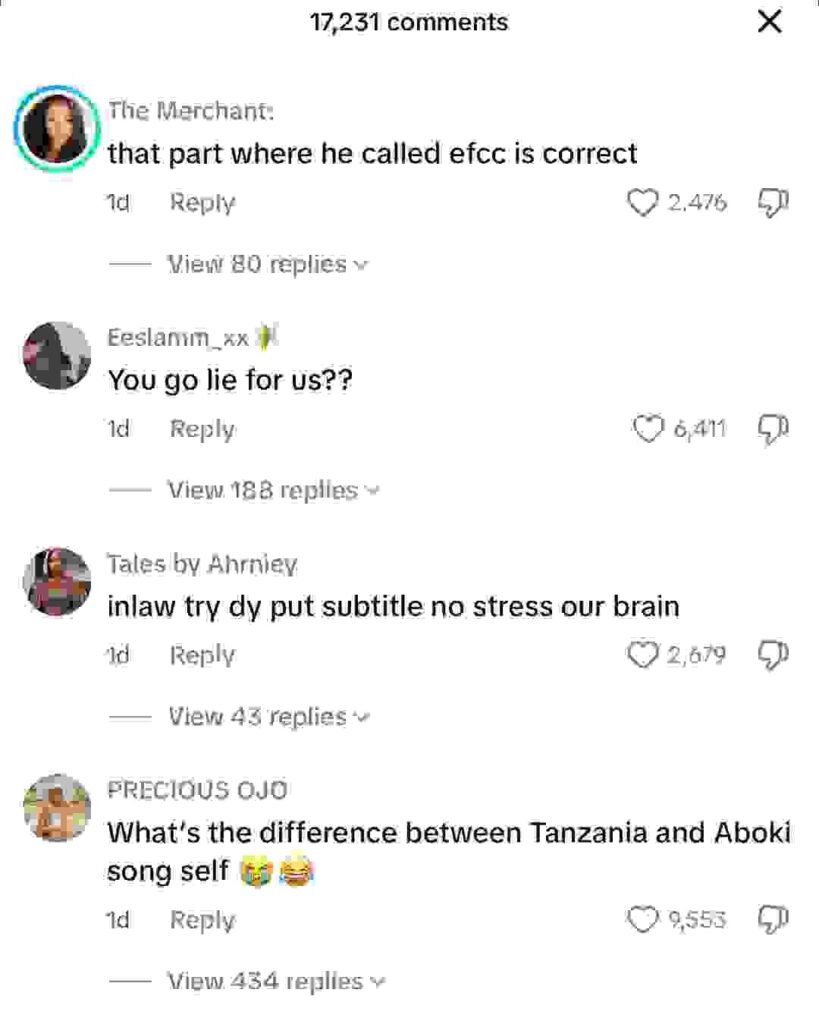This screenshot has height=1024, width=819.
Task: Dislike The Merchant's efcc comment
Action: (x=775, y=204)
